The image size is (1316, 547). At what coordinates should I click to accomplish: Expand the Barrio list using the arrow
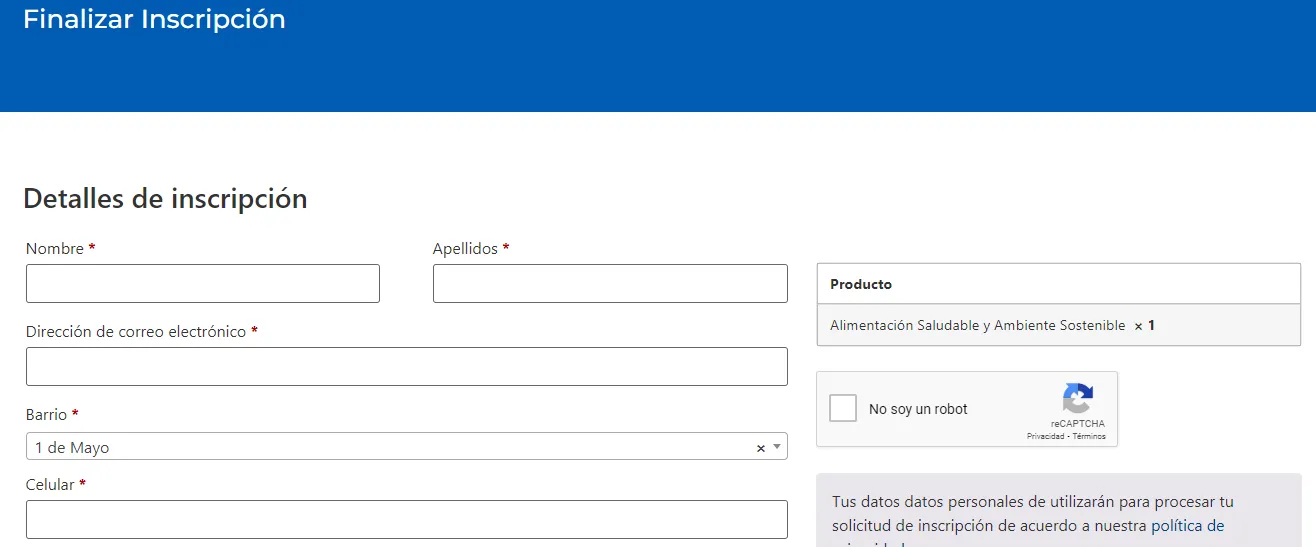tap(776, 447)
